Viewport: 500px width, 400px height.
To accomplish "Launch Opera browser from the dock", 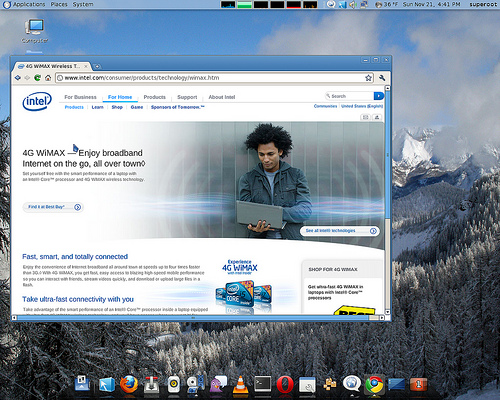I will tap(285, 385).
